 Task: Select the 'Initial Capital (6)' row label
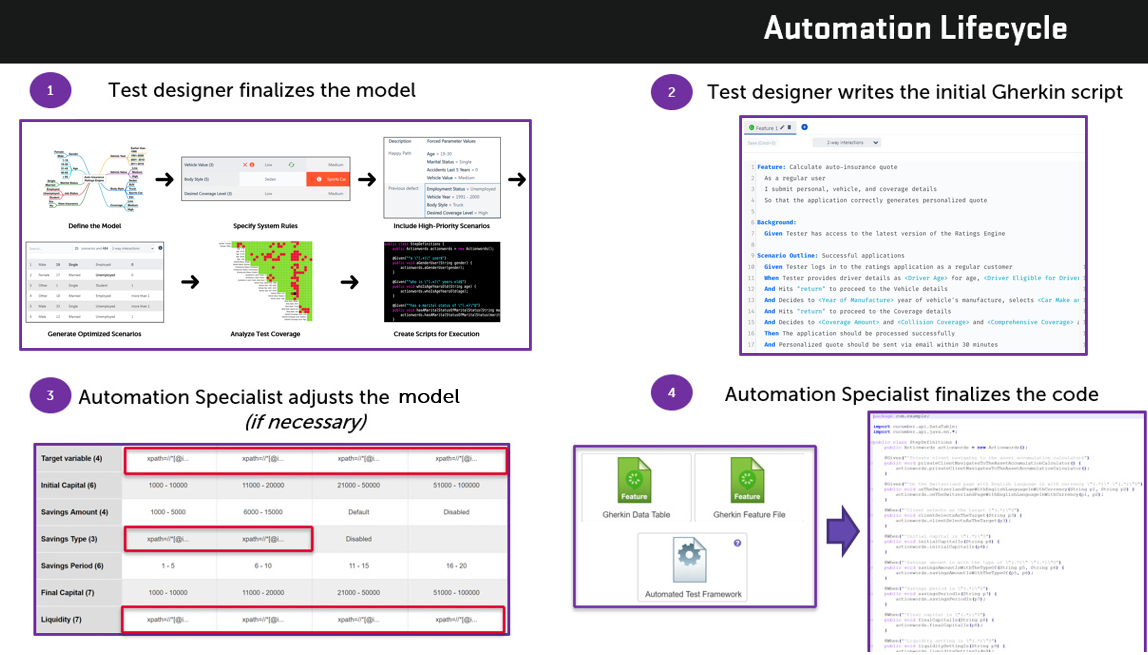68,485
